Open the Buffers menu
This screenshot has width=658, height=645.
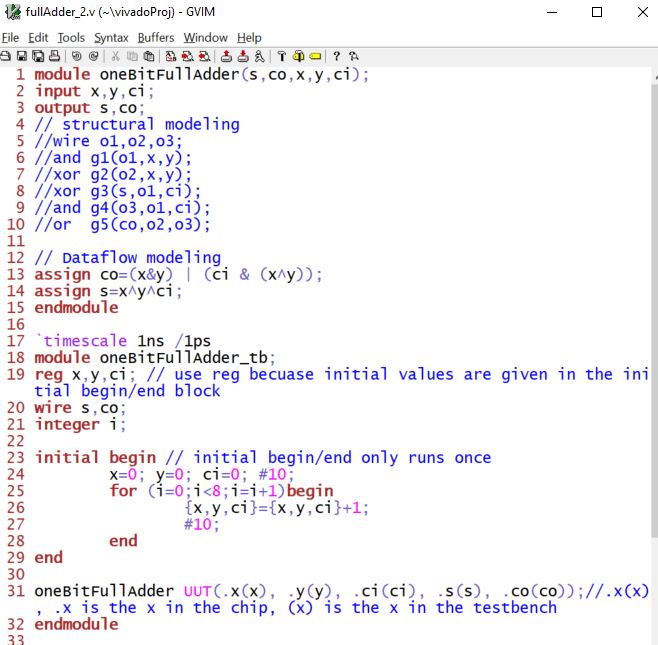[156, 37]
